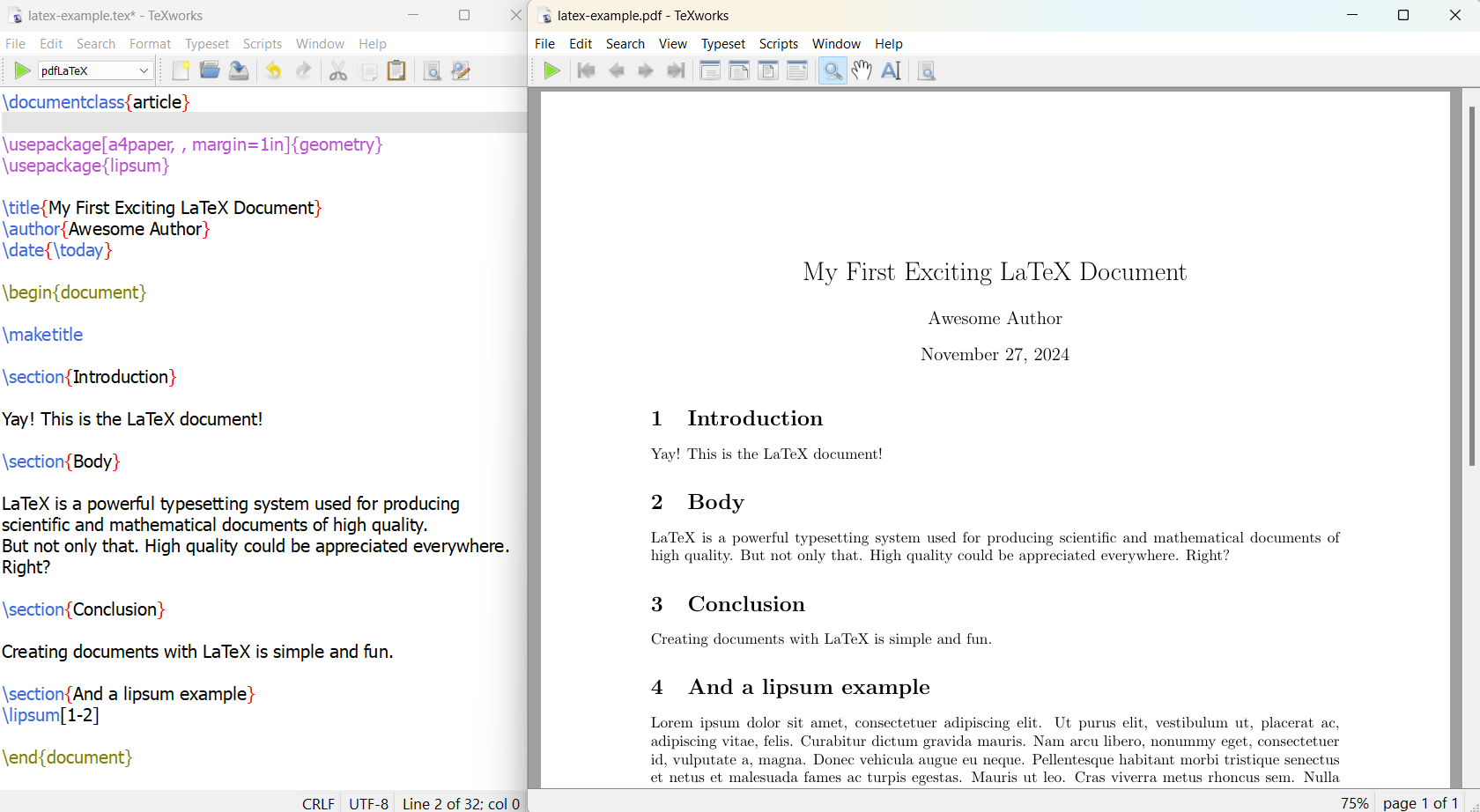Open Find in the PDF toolbar
The width and height of the screenshot is (1480, 812).
click(x=926, y=70)
